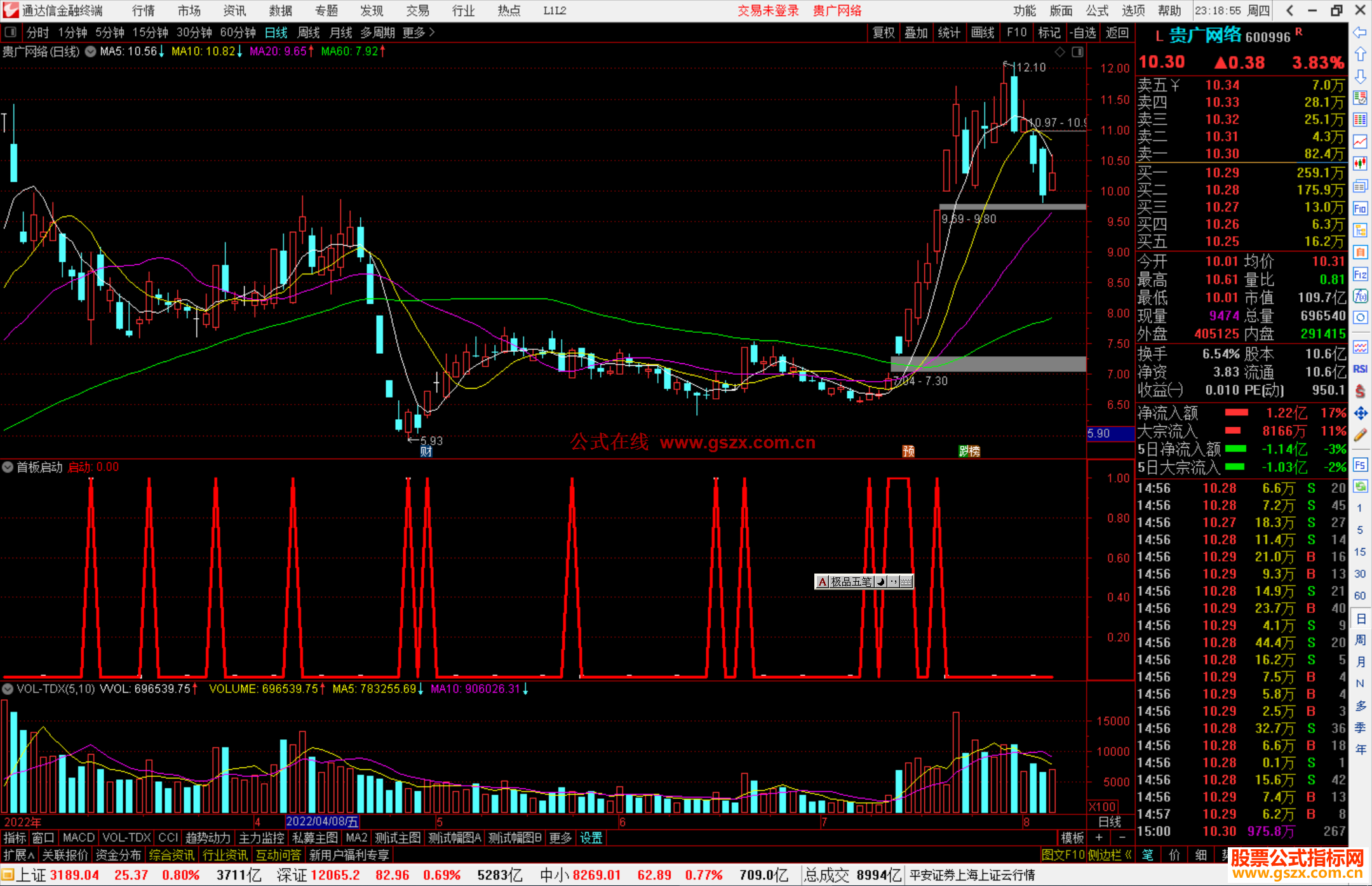Click the panel layout icon at chart top-right
The height and width of the screenshot is (886, 1372).
1078,52
